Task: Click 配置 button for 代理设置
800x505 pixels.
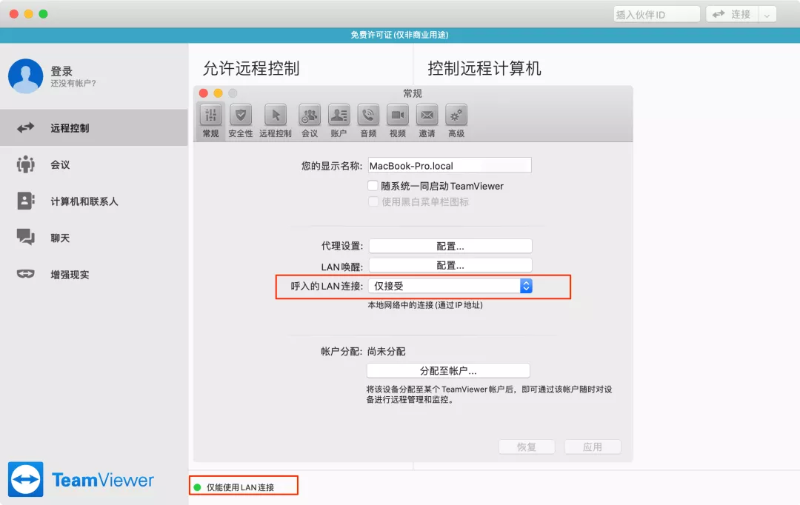Action: click(x=450, y=246)
